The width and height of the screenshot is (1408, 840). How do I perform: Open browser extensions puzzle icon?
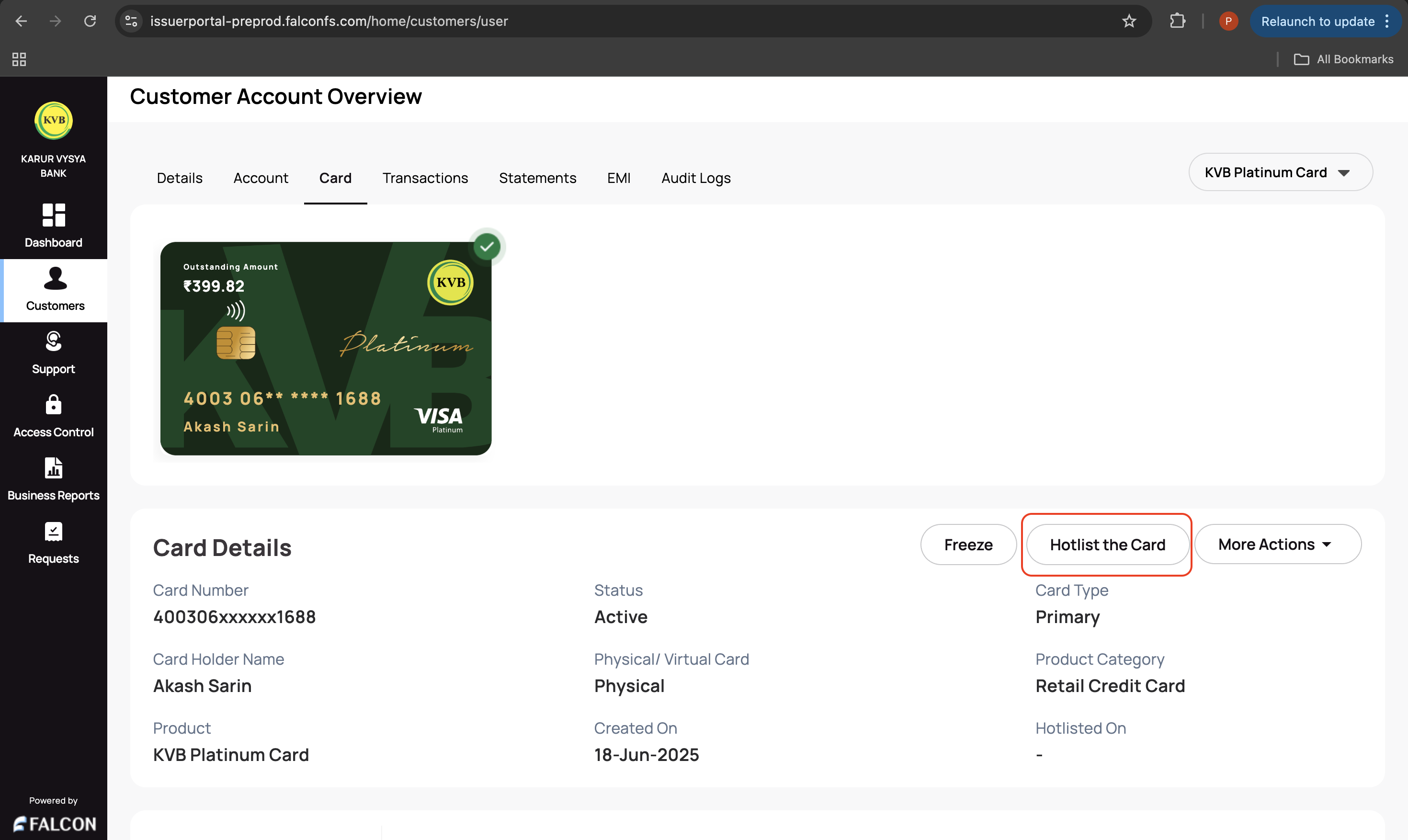[x=1177, y=22]
